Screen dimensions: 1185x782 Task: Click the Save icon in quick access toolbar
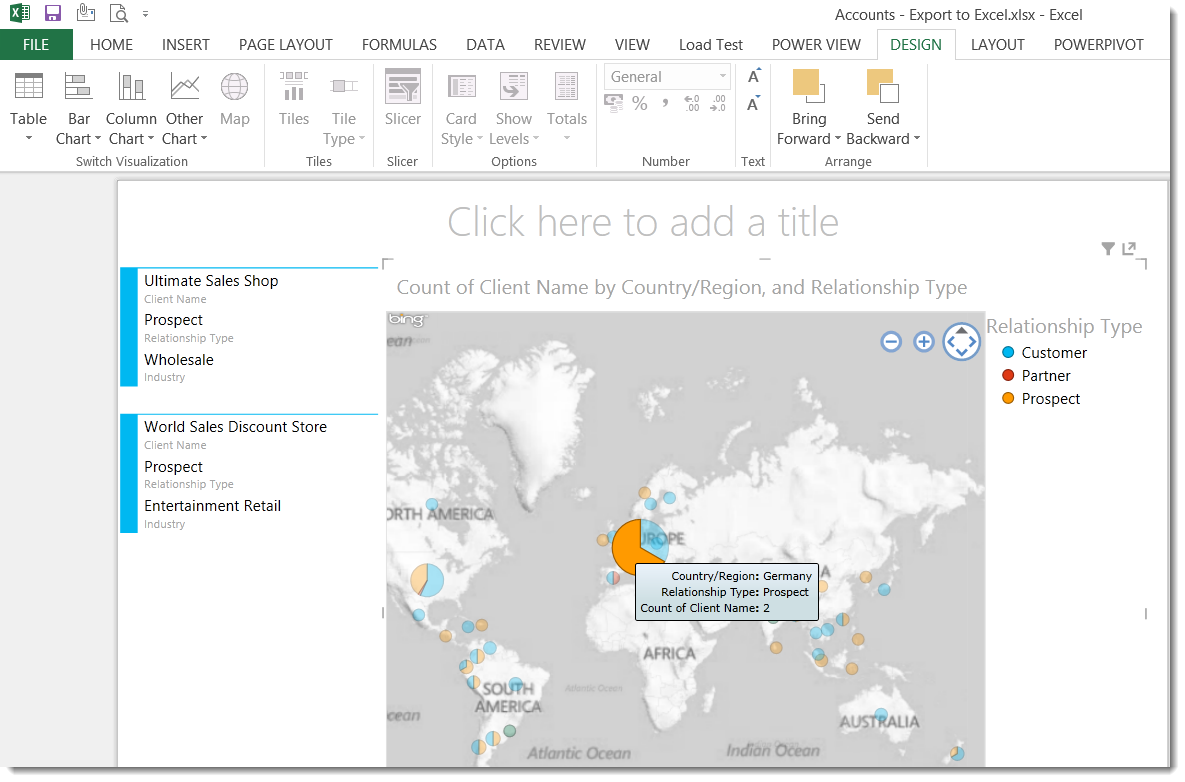coord(53,14)
